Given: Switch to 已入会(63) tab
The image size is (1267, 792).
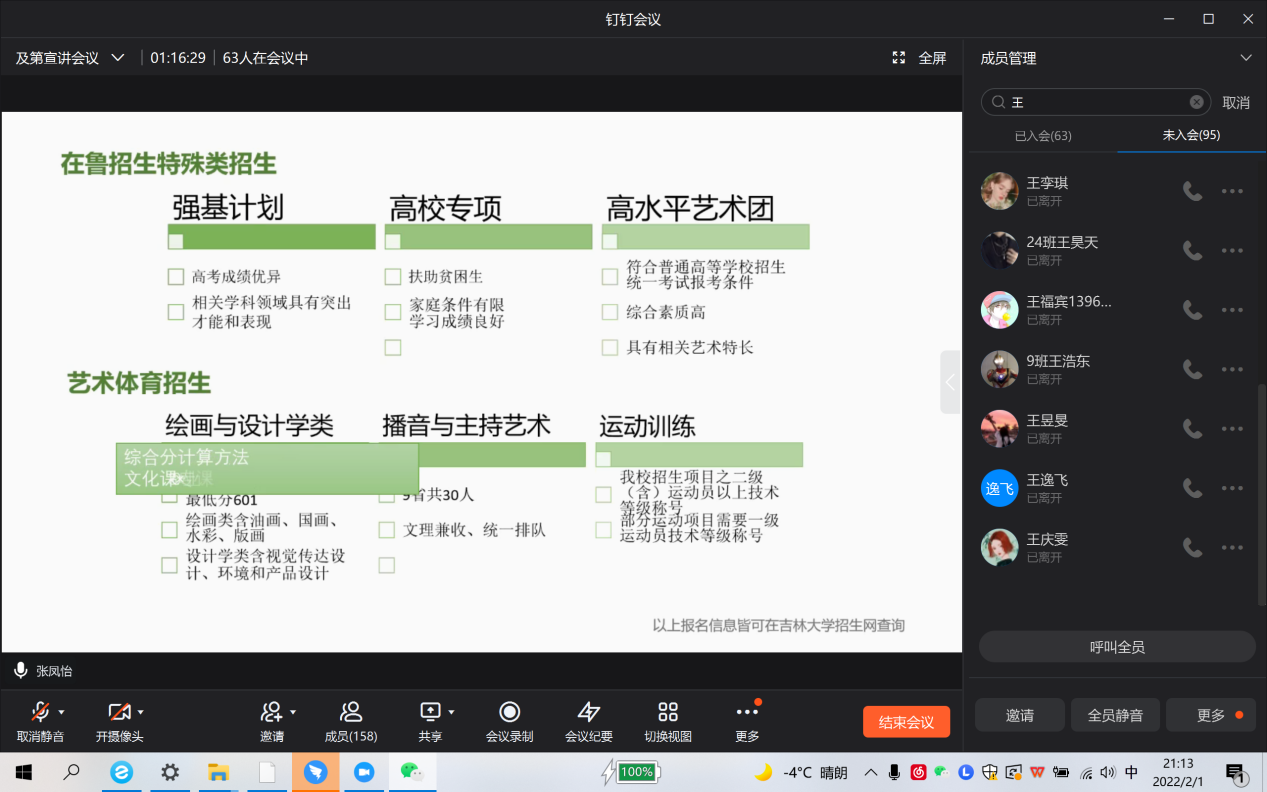Looking at the screenshot, I should coord(1043,135).
